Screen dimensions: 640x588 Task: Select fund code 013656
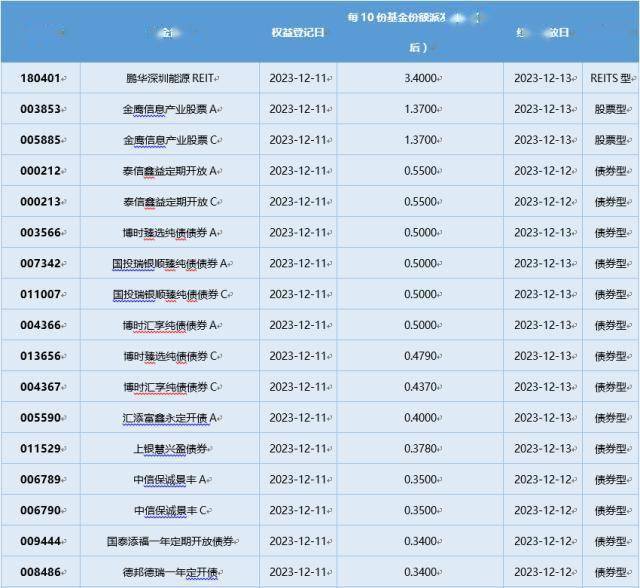tap(40, 356)
